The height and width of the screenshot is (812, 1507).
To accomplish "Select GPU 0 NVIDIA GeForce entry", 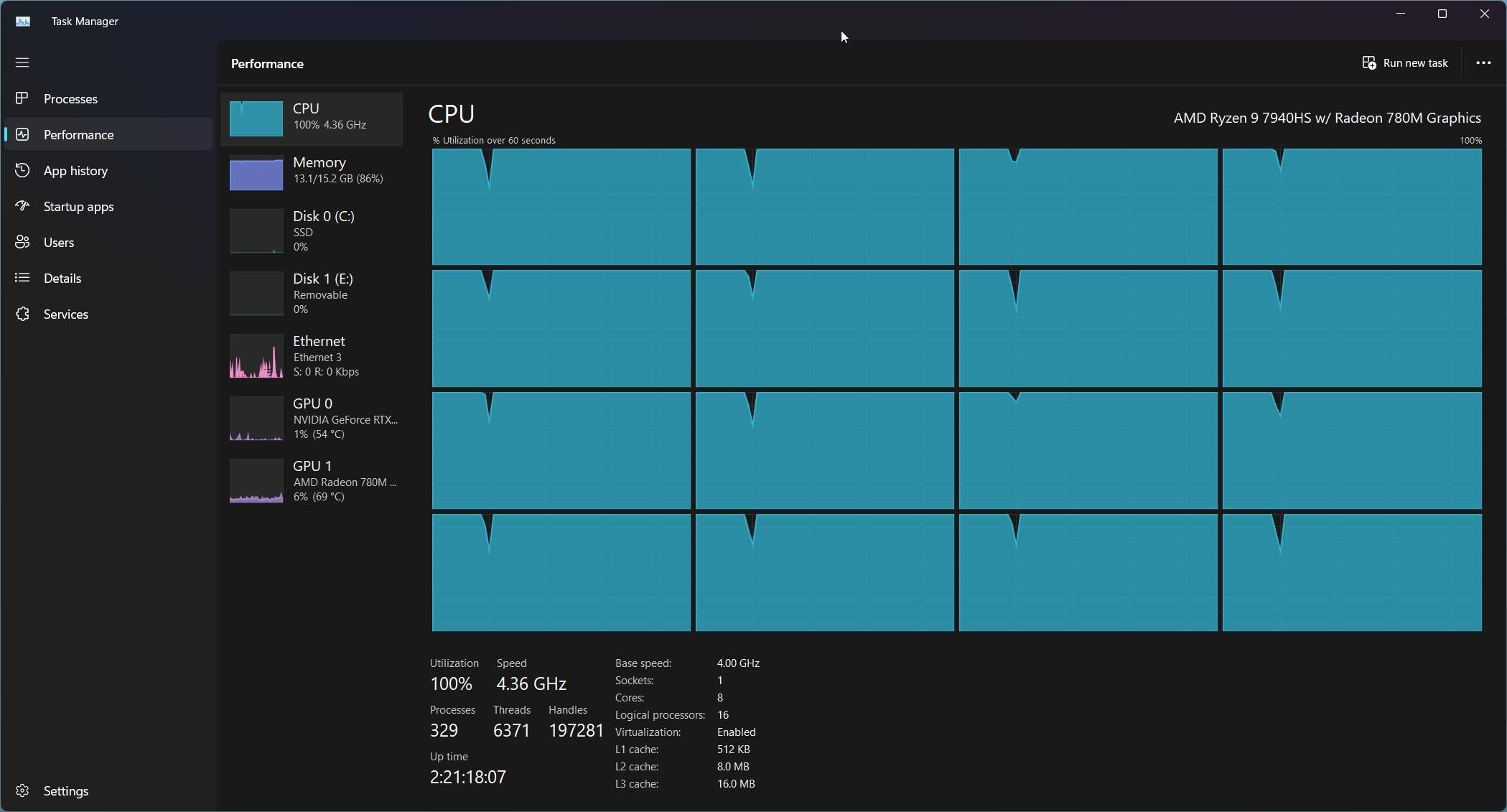I will 312,419.
